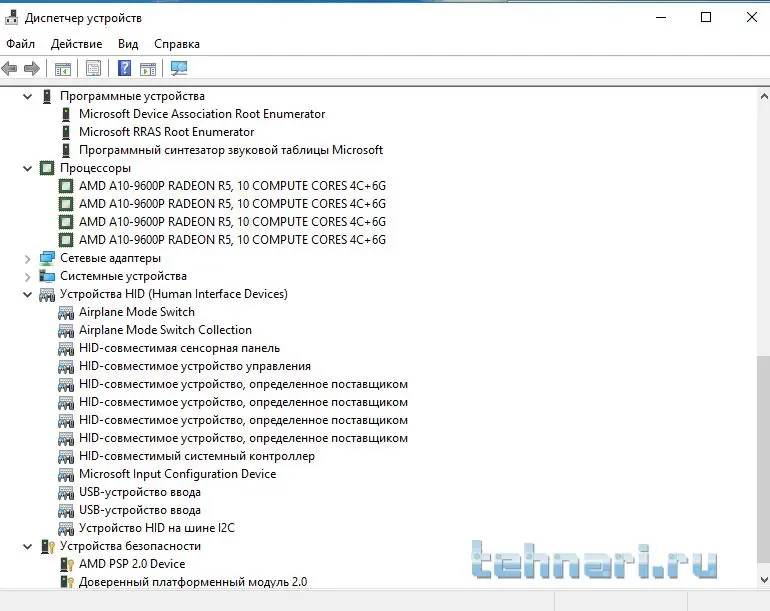The image size is (770, 611).
Task: Select the second USB-устройство ввода entry
Action: [x=139, y=510]
